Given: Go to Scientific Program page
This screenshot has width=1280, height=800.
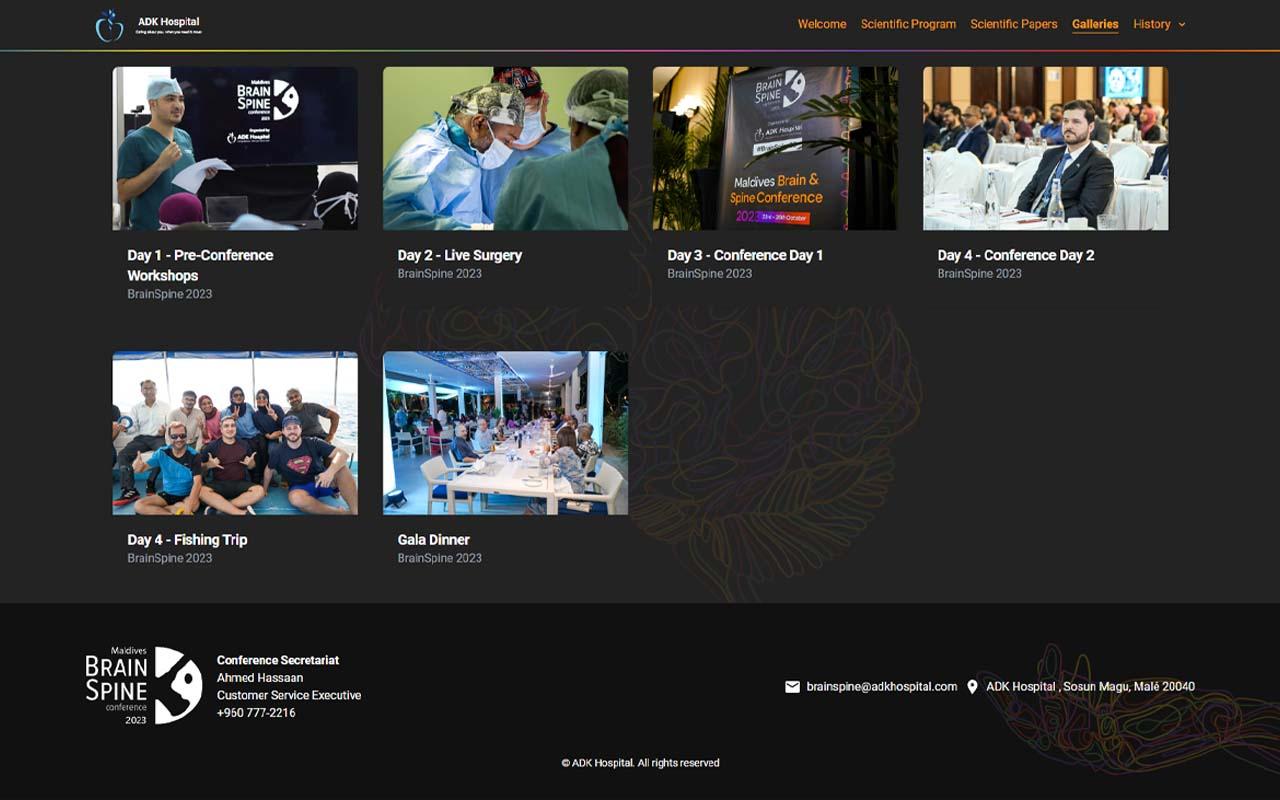Looking at the screenshot, I should click(x=908, y=24).
